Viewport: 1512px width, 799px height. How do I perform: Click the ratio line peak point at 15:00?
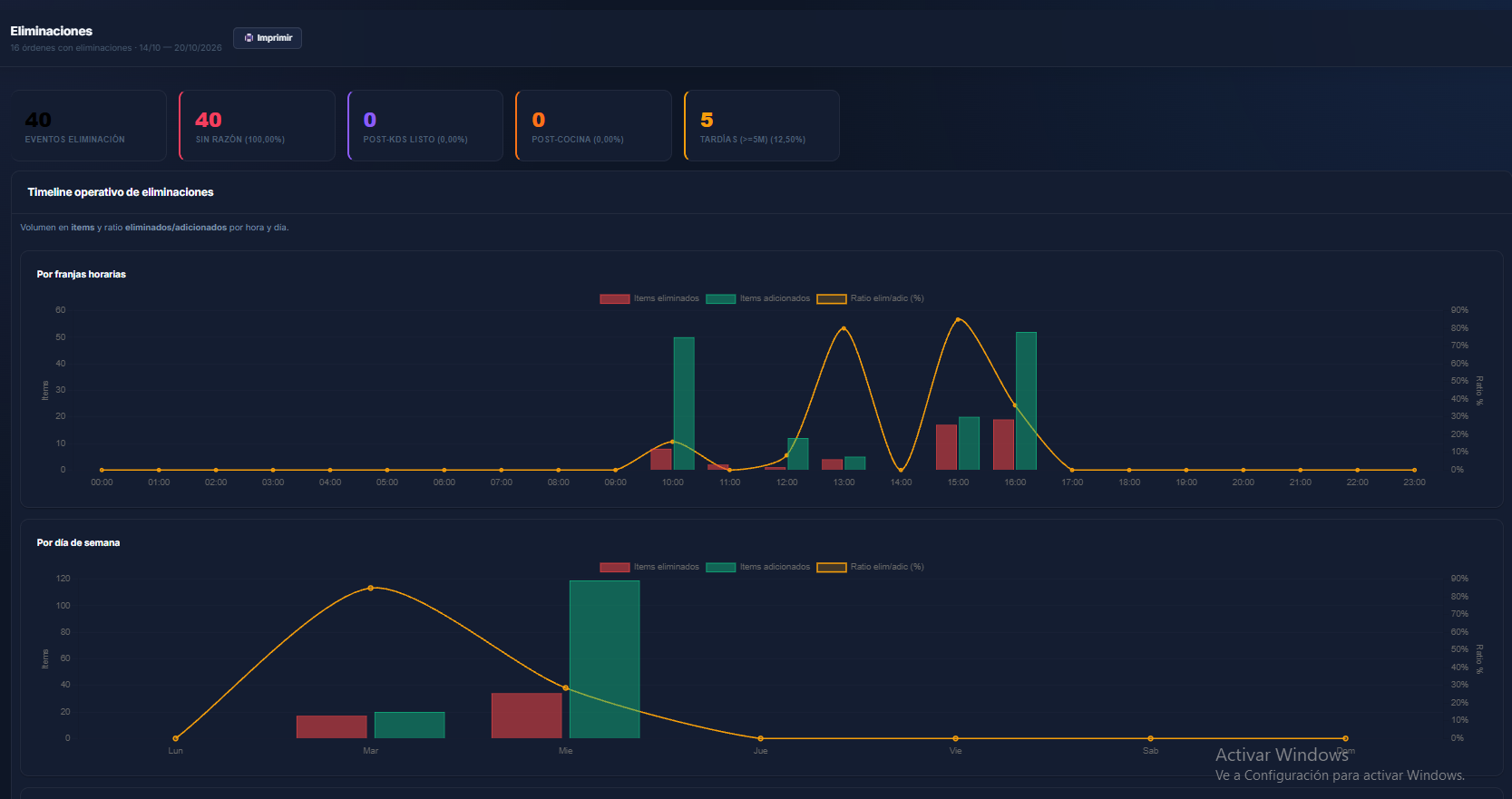coord(958,319)
